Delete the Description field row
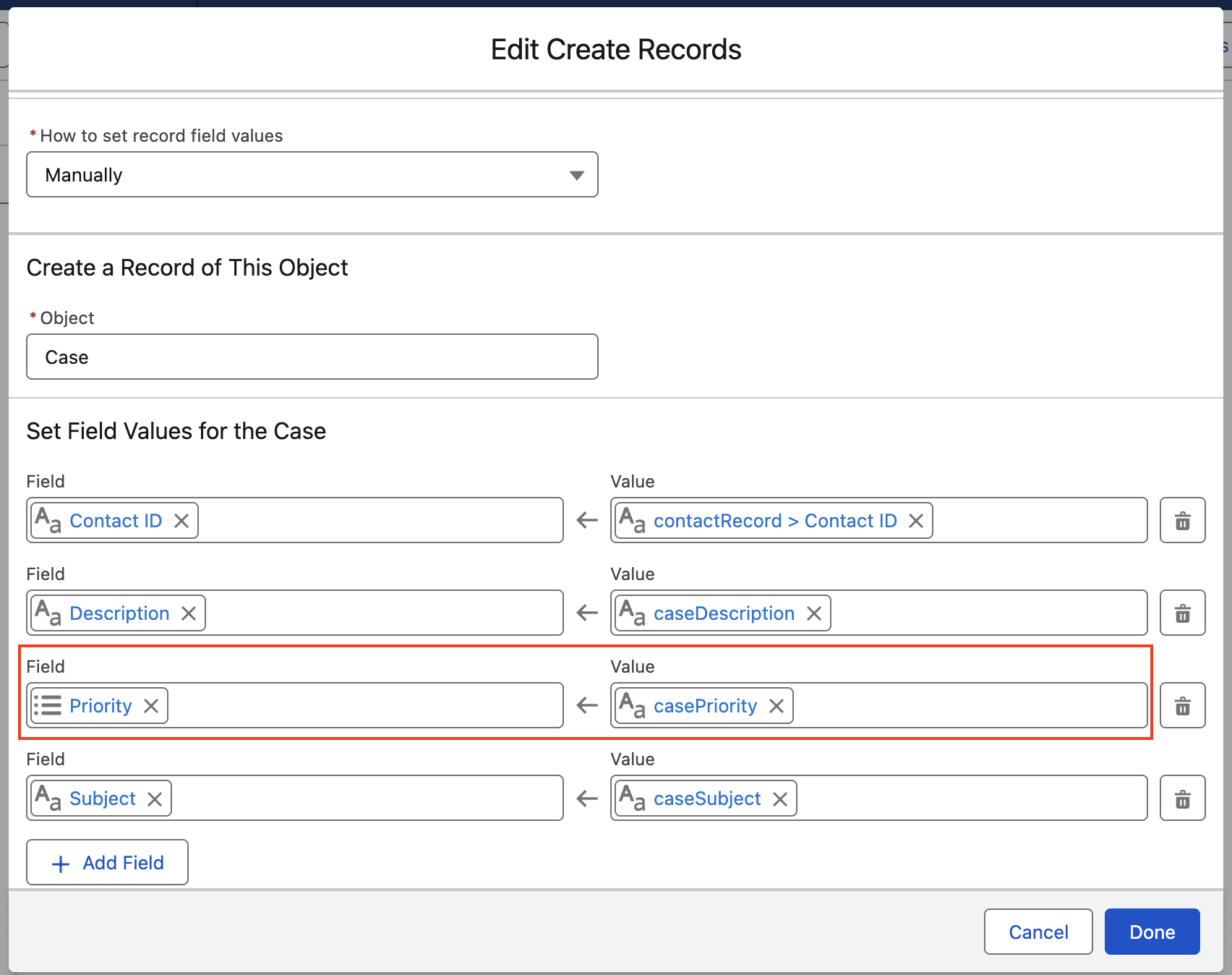1232x975 pixels. tap(1182, 613)
